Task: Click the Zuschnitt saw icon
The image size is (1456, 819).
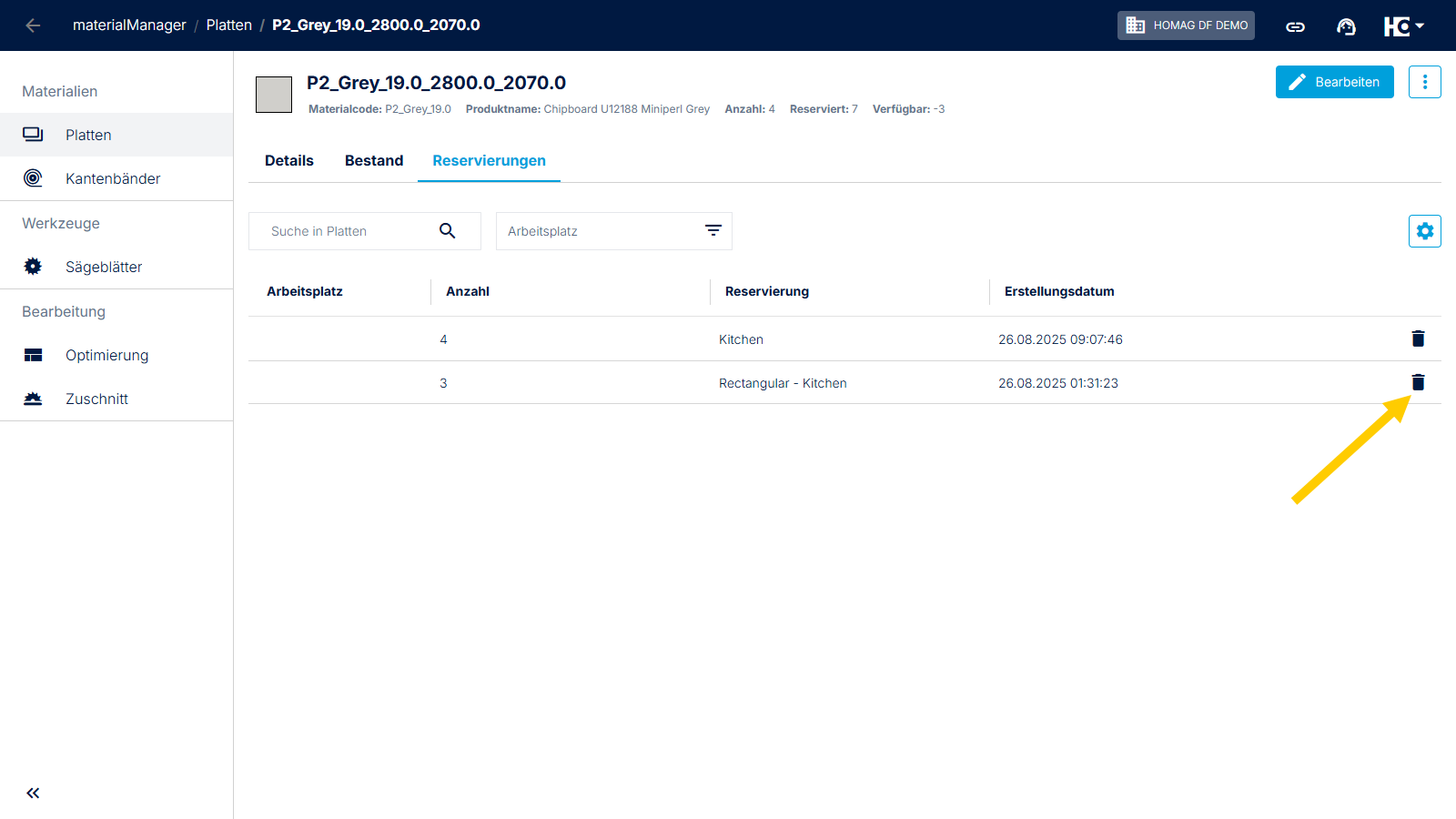Action: point(33,399)
